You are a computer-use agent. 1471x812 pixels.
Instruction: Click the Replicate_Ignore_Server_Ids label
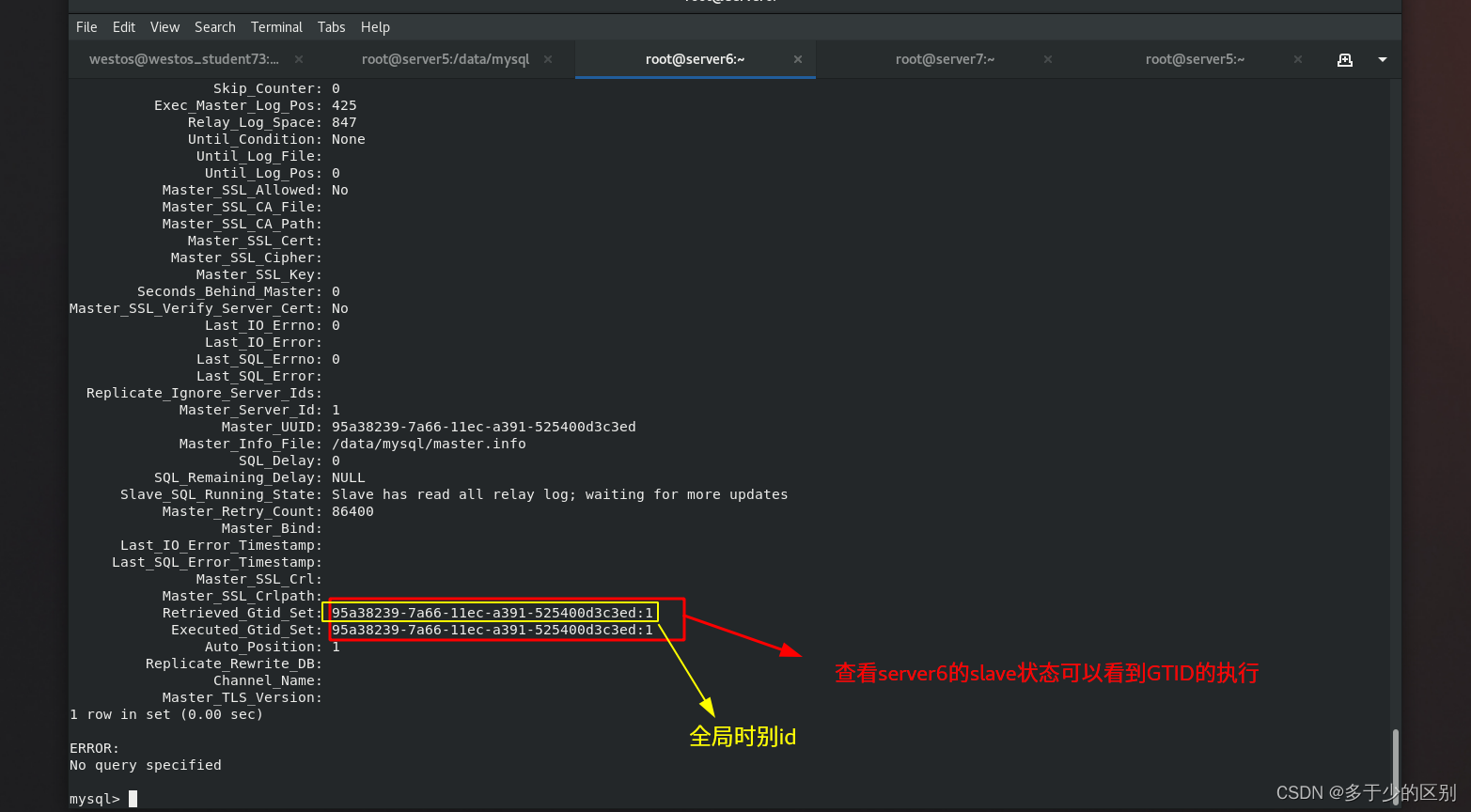tap(204, 393)
